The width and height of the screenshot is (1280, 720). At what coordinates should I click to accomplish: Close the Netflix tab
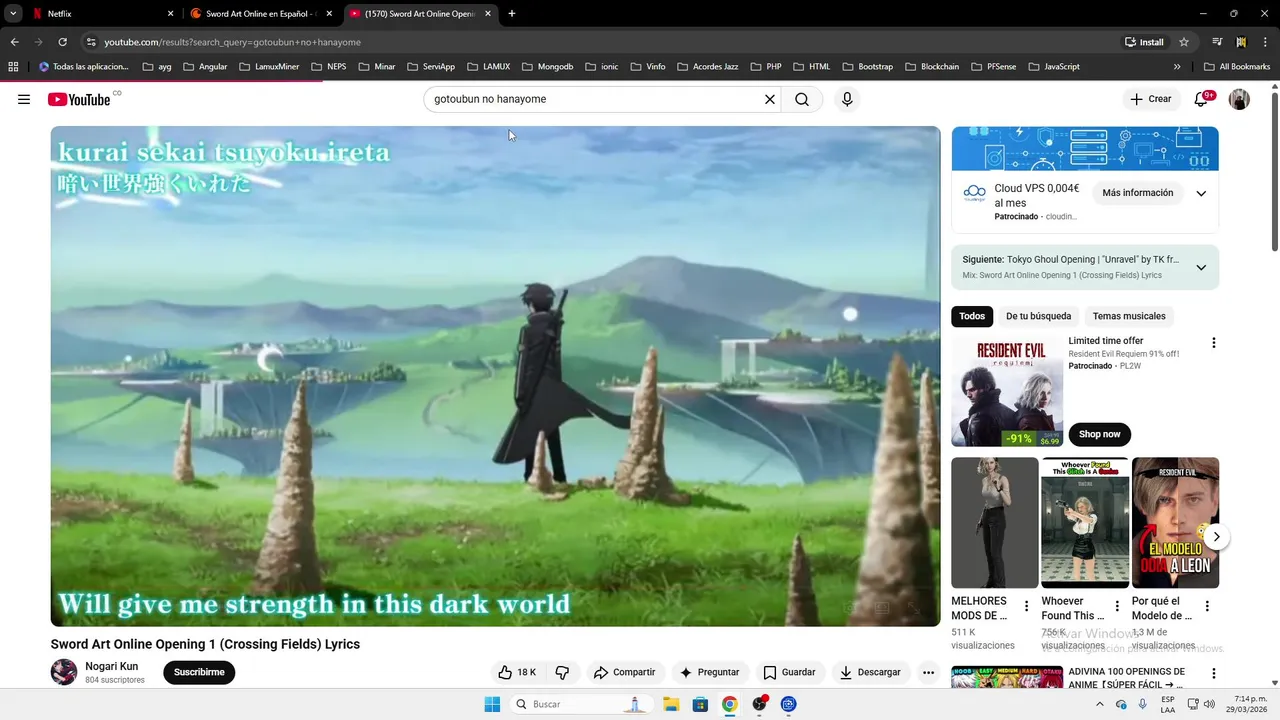click(171, 14)
